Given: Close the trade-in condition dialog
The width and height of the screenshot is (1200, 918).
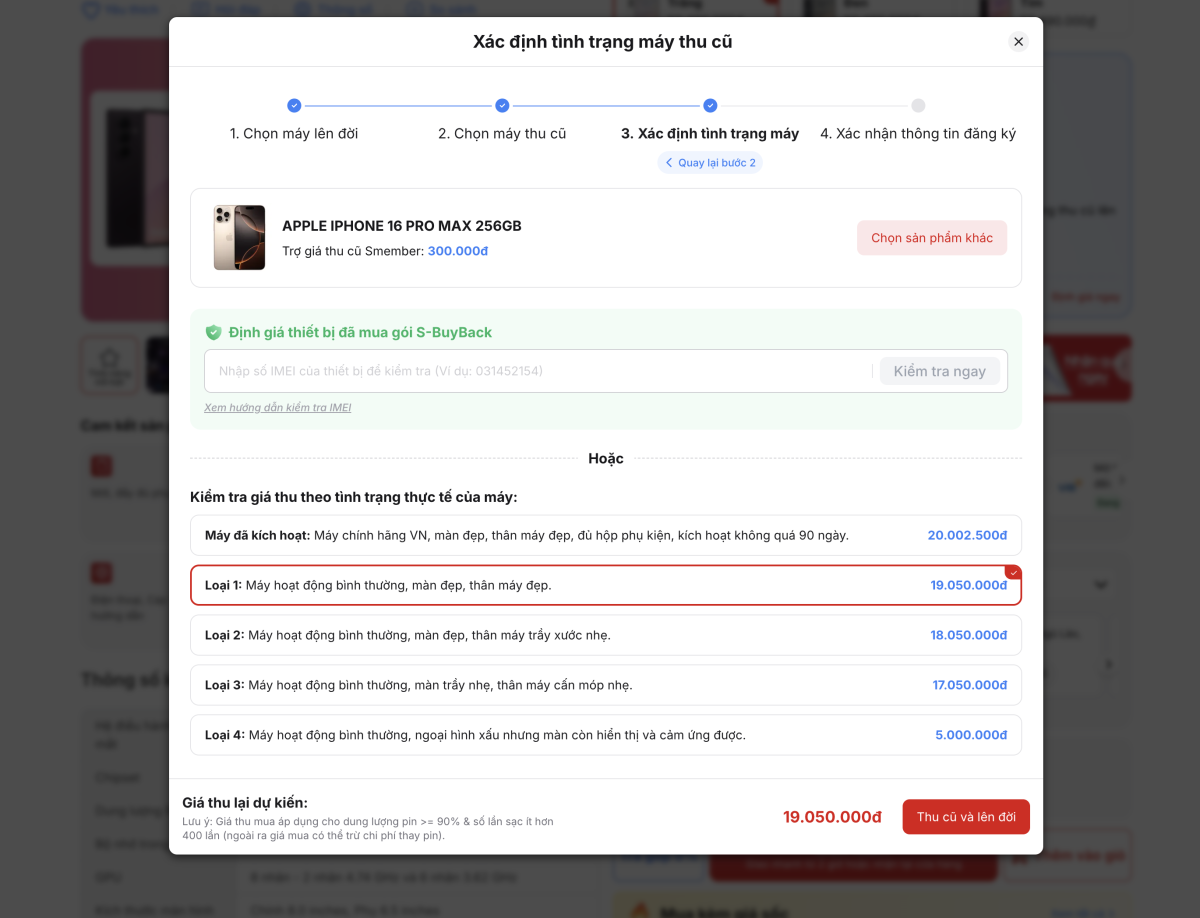Looking at the screenshot, I should [x=1018, y=42].
